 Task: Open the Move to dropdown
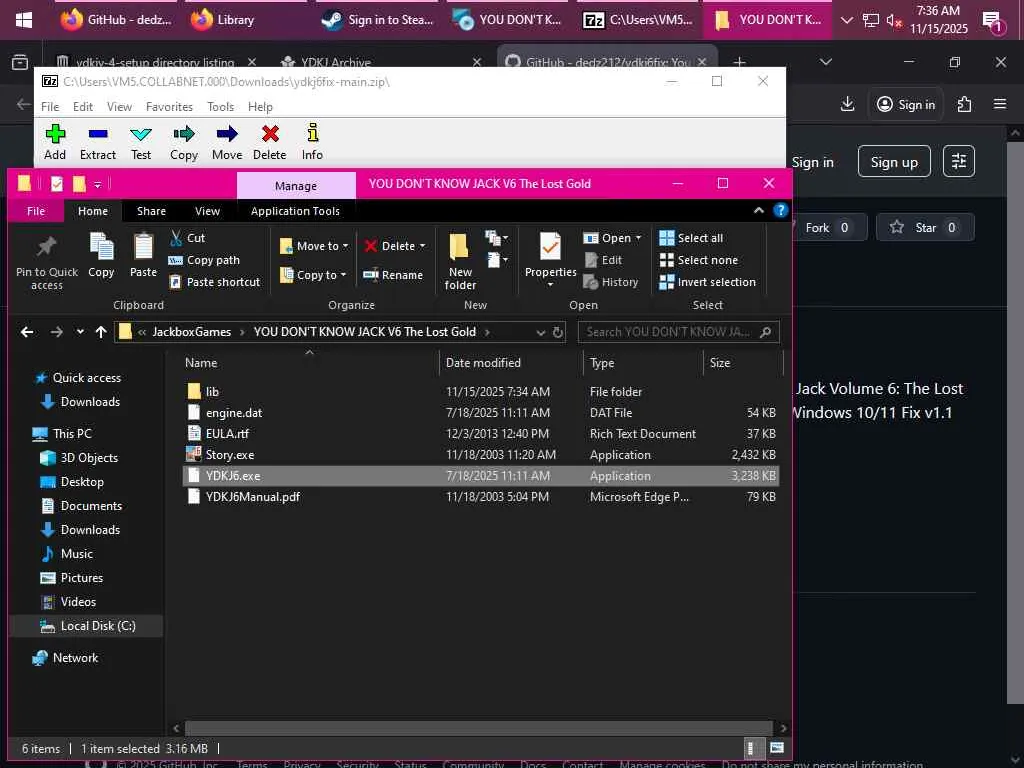(314, 246)
